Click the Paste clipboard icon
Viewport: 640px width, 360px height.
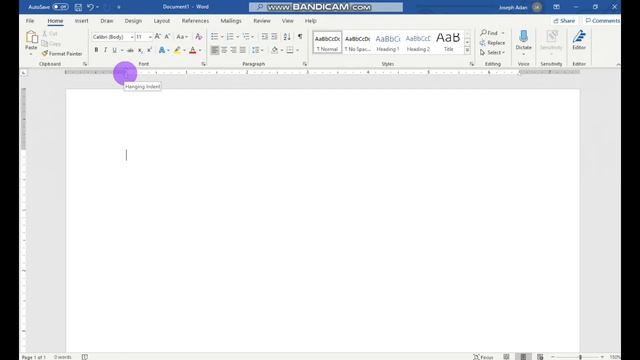click(x=31, y=37)
